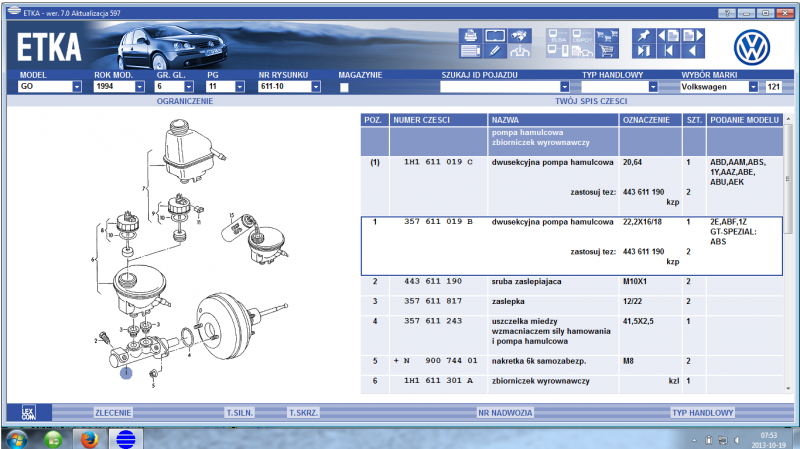The image size is (800, 449).
Task: Click the ETKA title bar icon
Action: (14, 12)
